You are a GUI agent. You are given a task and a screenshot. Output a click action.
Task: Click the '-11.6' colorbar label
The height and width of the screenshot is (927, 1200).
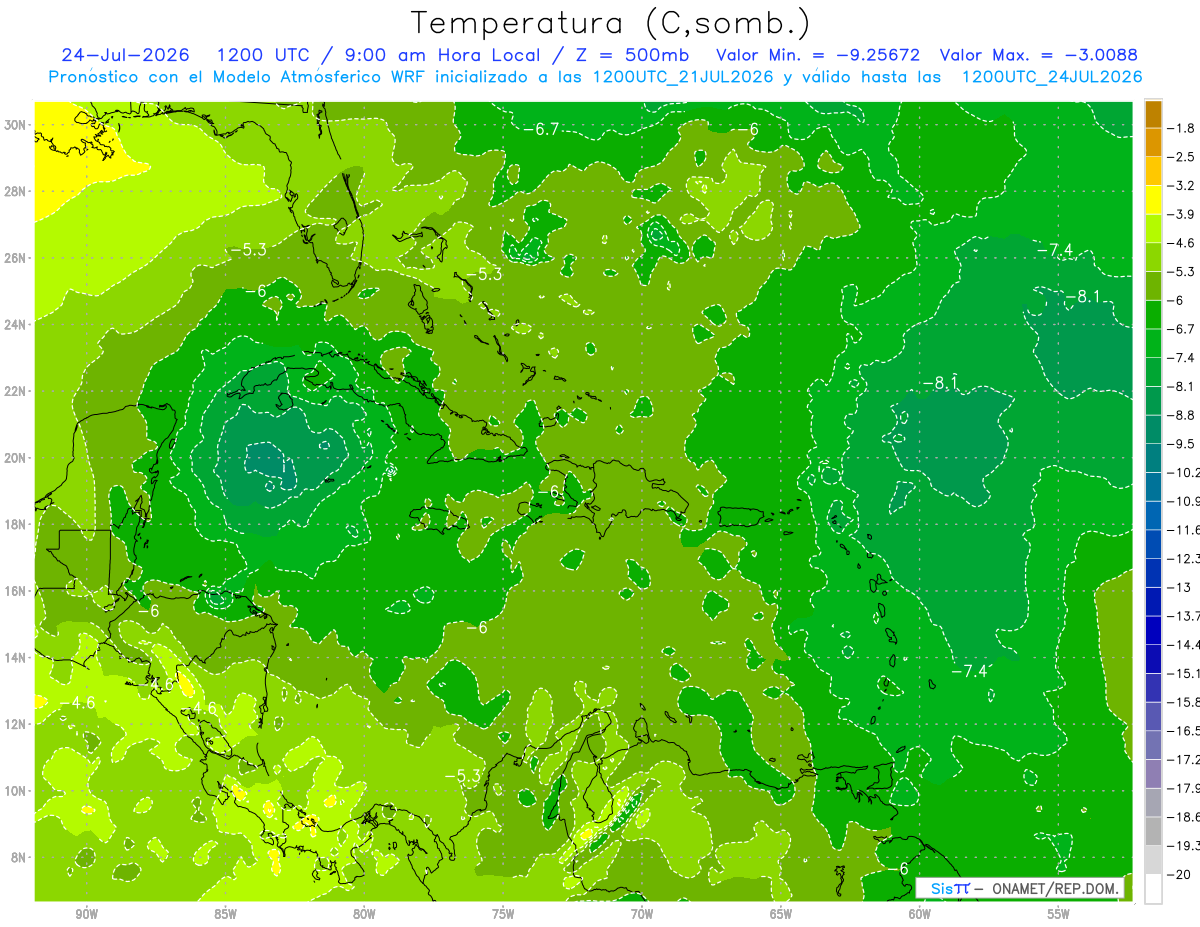pos(1184,530)
